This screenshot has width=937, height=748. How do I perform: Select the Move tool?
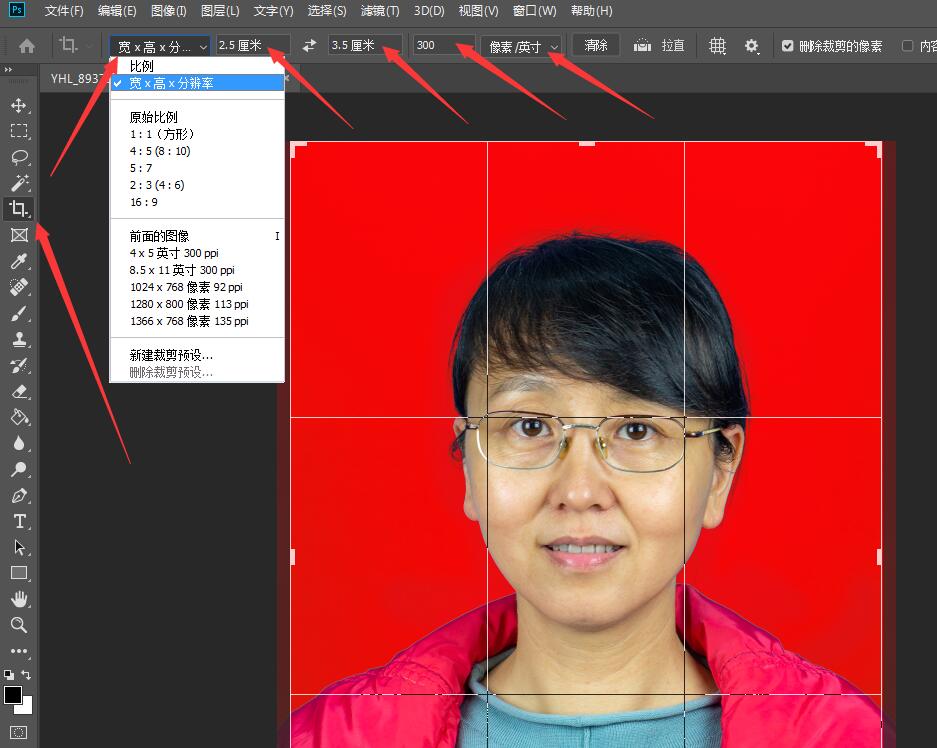coord(18,104)
